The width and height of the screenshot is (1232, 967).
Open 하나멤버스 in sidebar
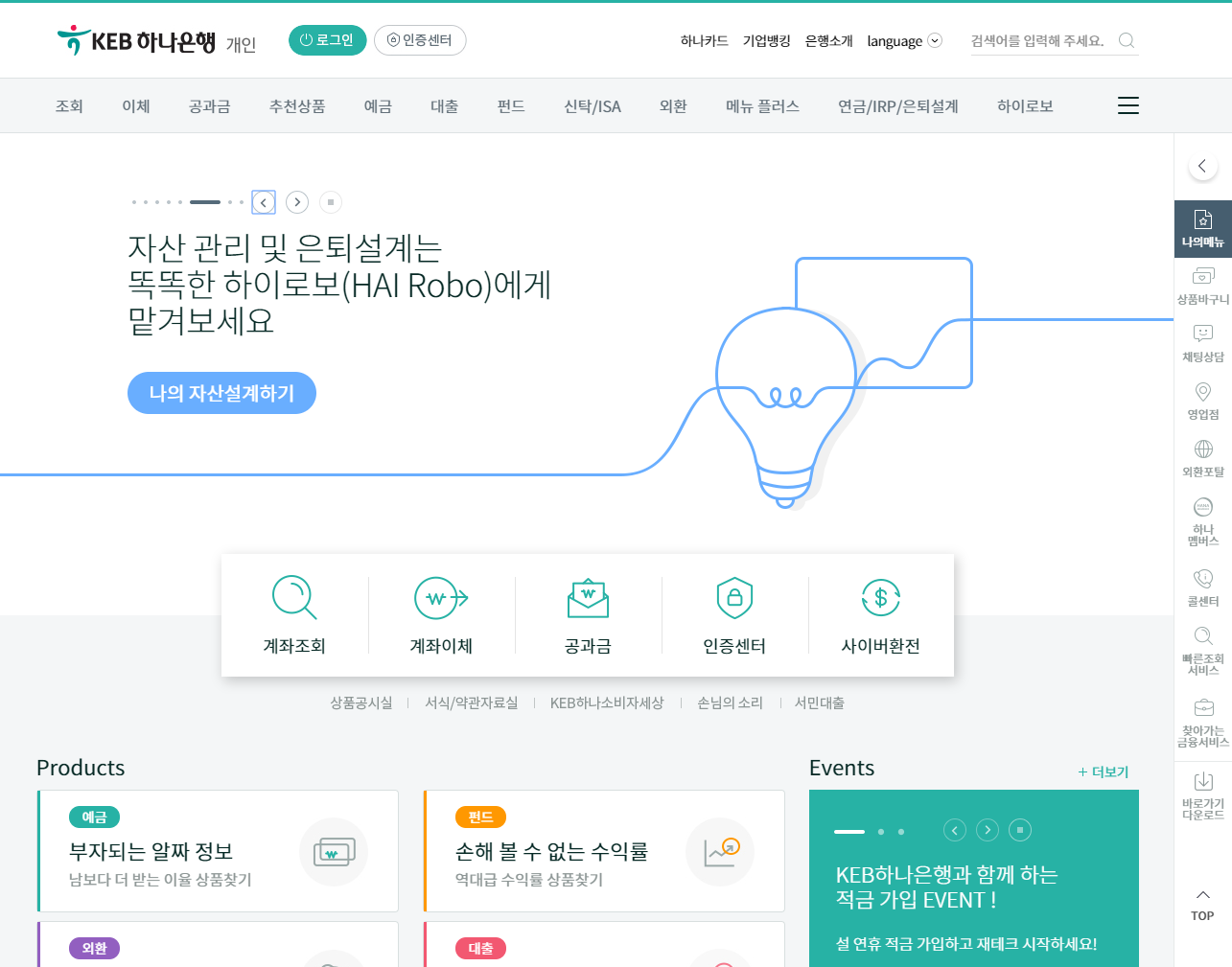(1202, 521)
